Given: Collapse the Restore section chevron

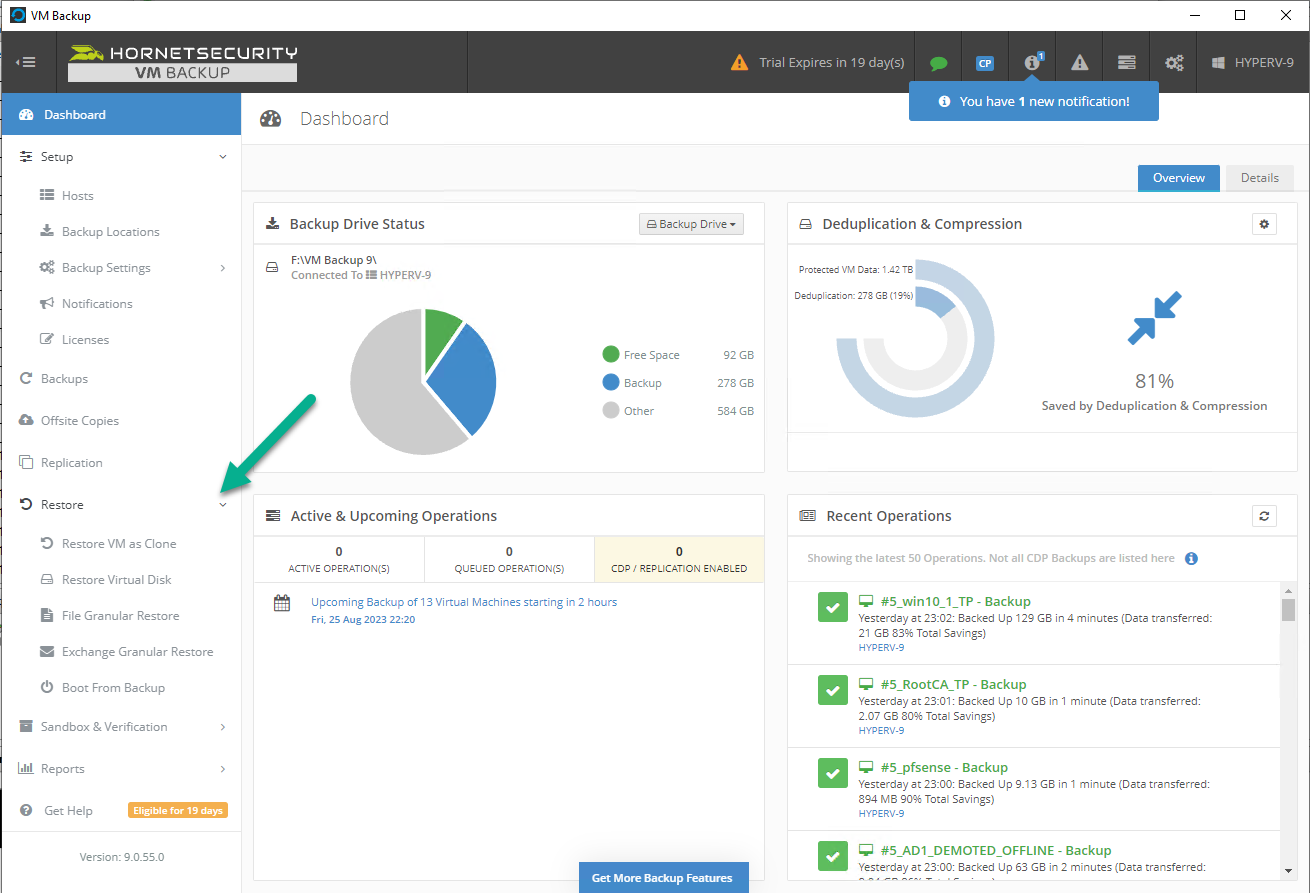Looking at the screenshot, I should click(223, 505).
